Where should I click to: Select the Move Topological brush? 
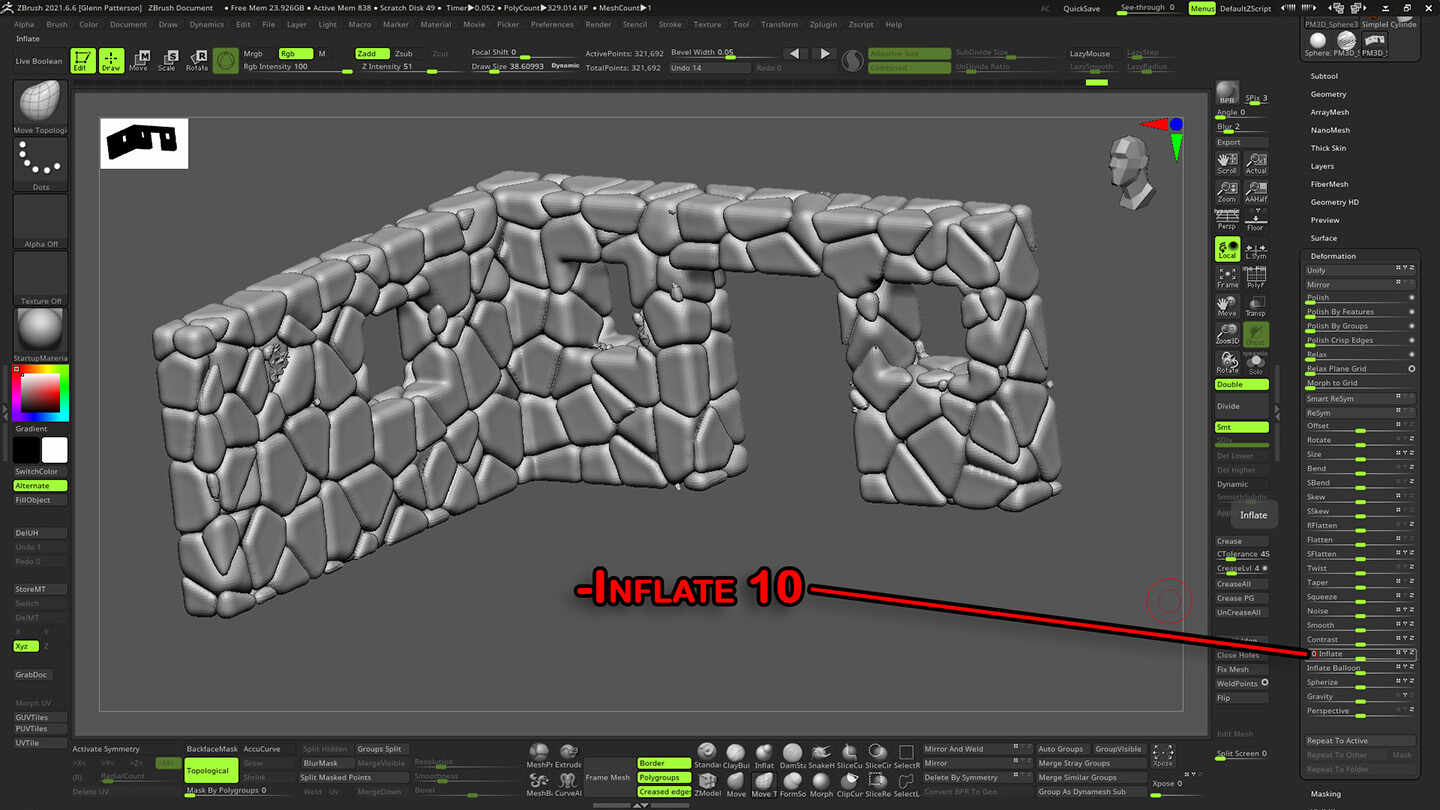pyautogui.click(x=39, y=103)
